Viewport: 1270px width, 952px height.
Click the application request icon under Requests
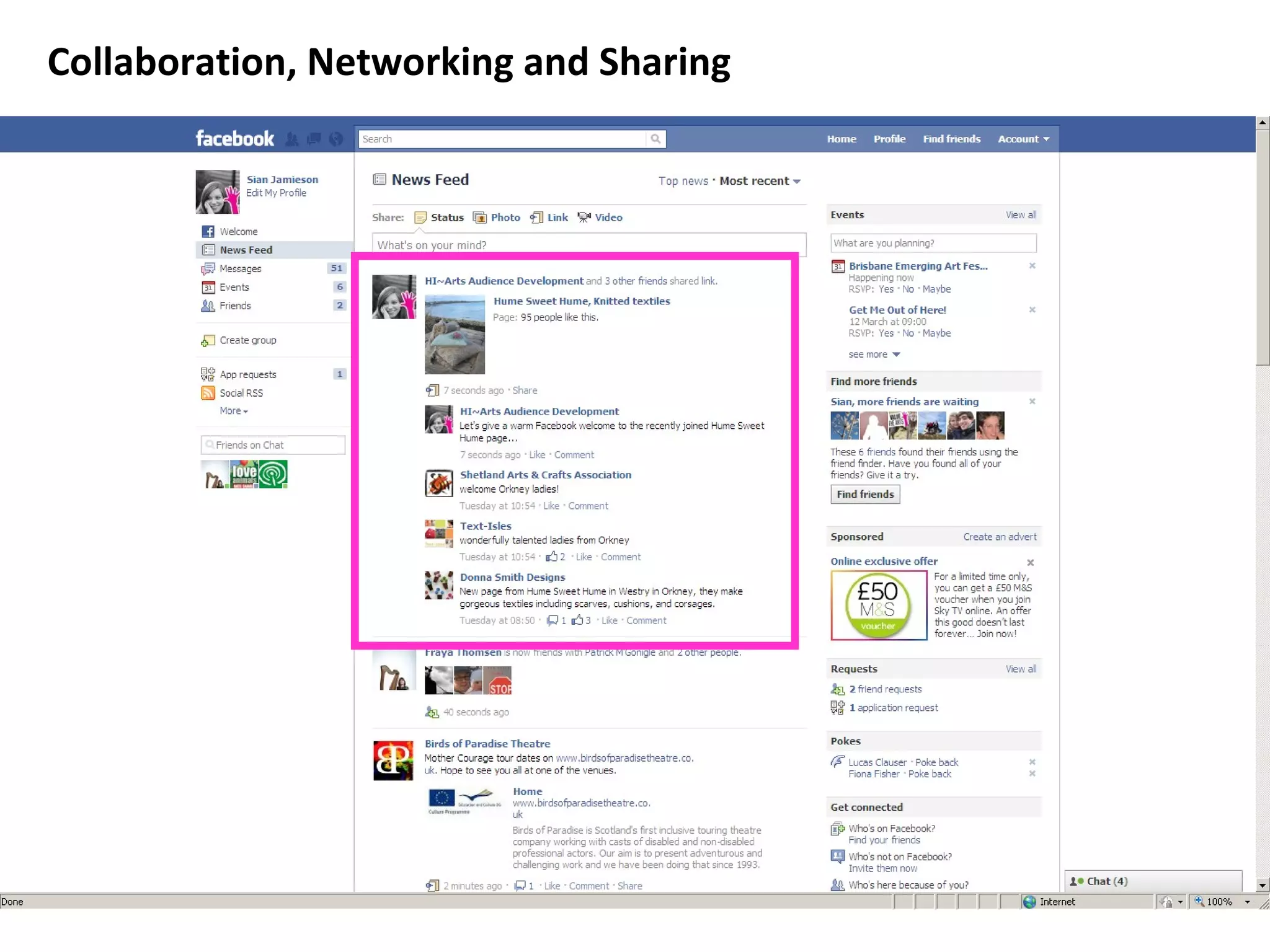pyautogui.click(x=838, y=708)
